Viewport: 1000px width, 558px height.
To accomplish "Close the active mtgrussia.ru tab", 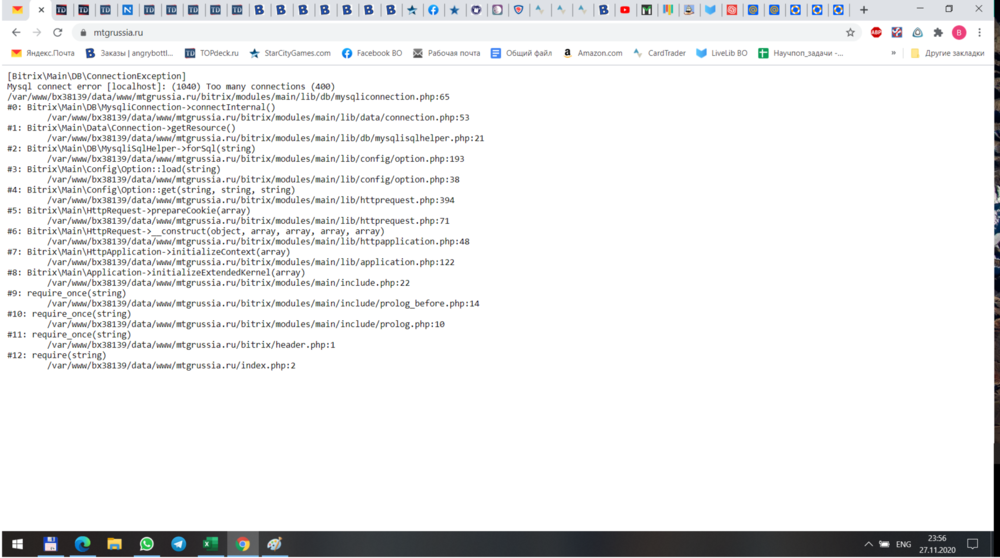I will click(x=41, y=10).
